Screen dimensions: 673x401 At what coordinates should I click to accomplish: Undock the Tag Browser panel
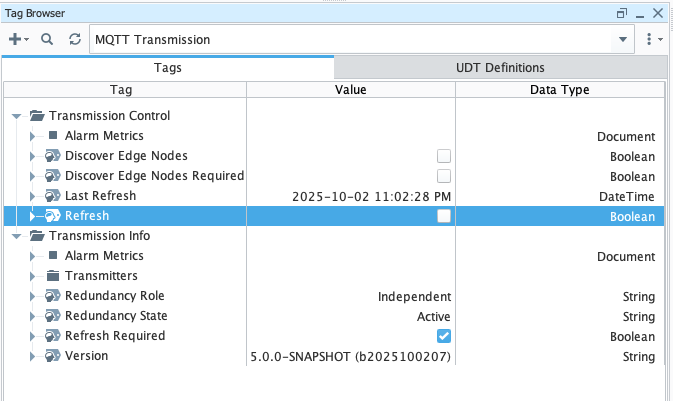(621, 13)
